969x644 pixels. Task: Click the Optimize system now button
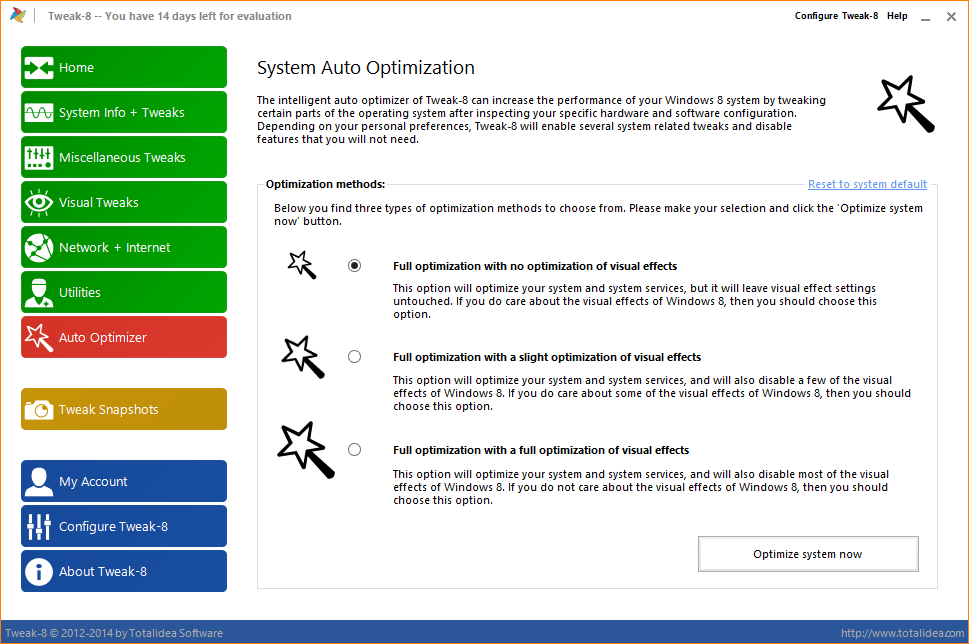808,554
